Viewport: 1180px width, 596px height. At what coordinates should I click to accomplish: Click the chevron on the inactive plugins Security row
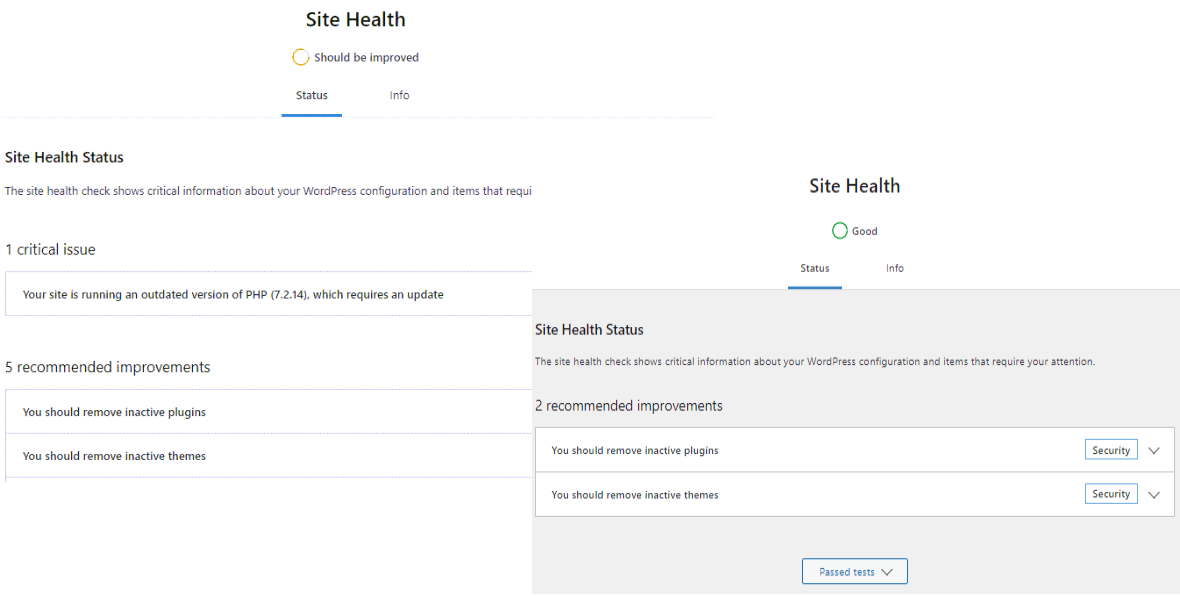coord(1155,450)
